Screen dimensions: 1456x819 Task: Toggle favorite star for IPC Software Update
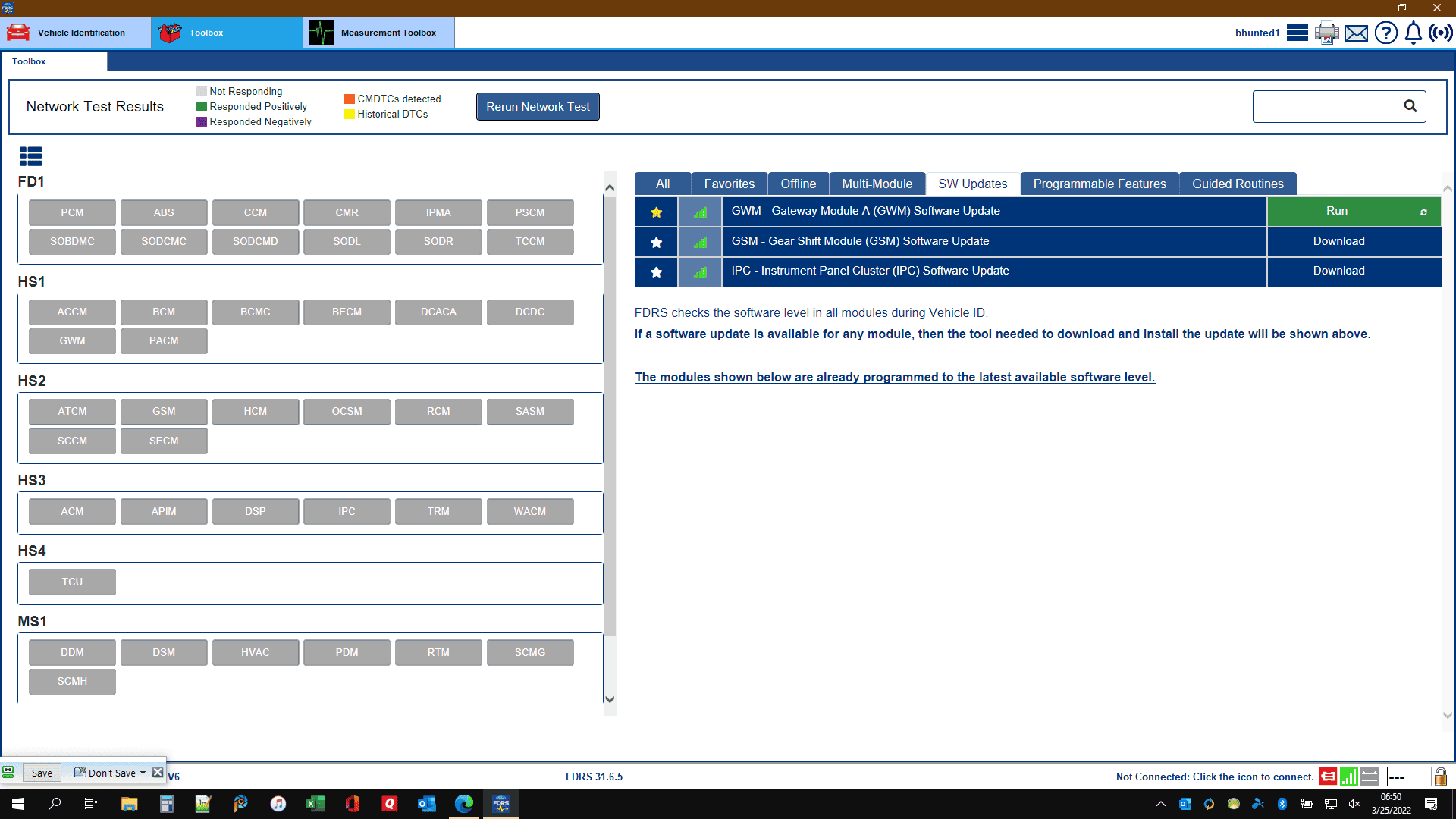[657, 271]
